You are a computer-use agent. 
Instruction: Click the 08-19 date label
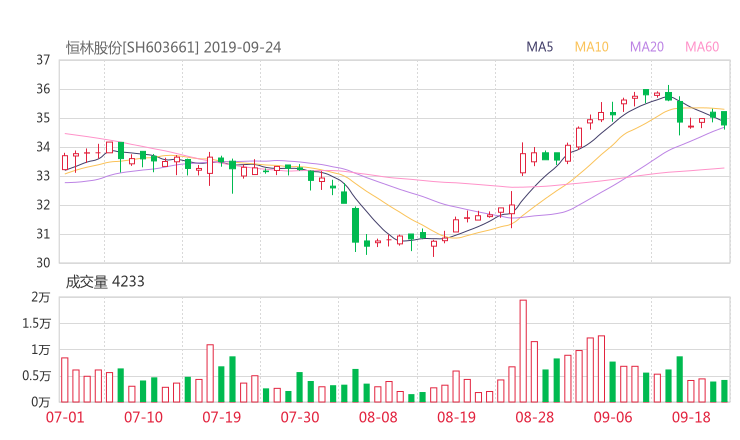[x=456, y=417]
